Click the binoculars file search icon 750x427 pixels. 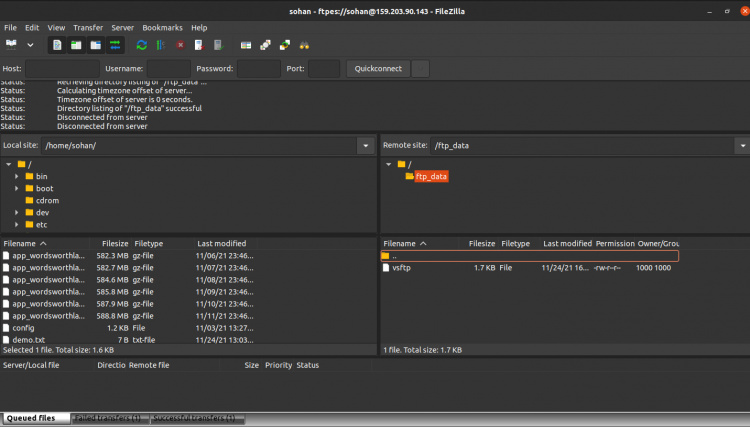(x=304, y=45)
